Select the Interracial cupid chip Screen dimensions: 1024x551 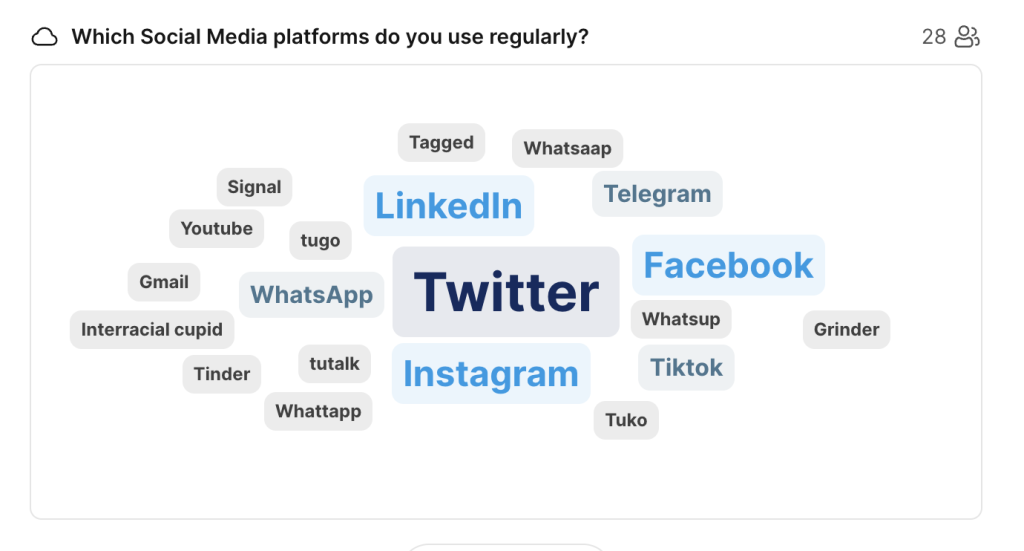click(x=152, y=330)
